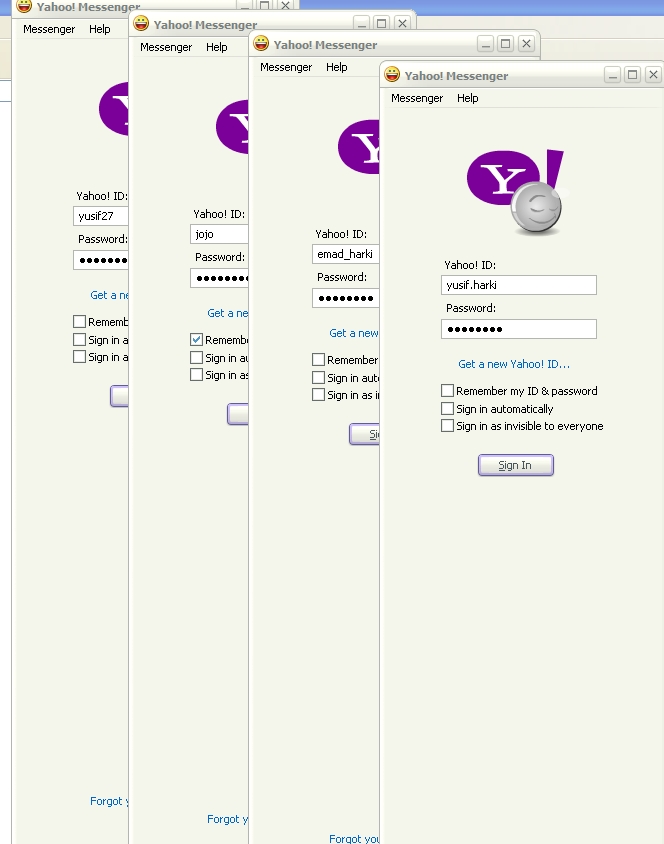Image resolution: width=664 pixels, height=844 pixels.
Task: Tick Sign in automatically in yusif27 window
Action: pos(80,340)
